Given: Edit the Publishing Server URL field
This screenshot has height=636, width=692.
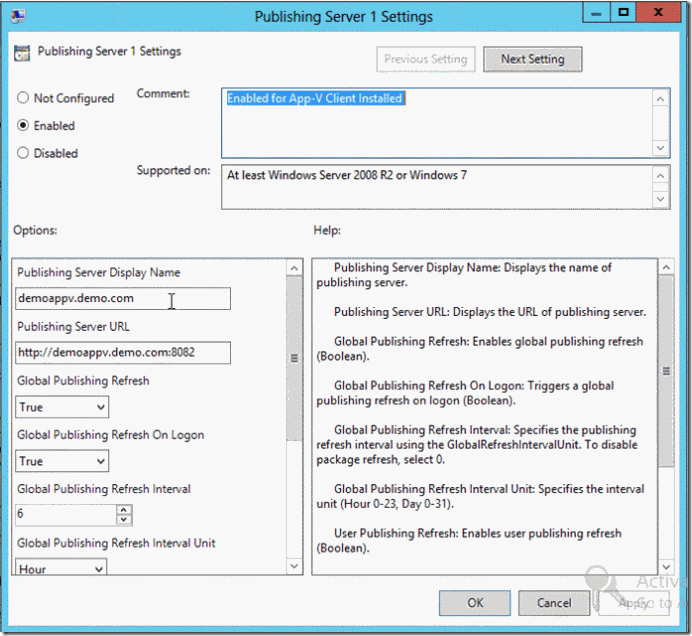Looking at the screenshot, I should point(123,353).
